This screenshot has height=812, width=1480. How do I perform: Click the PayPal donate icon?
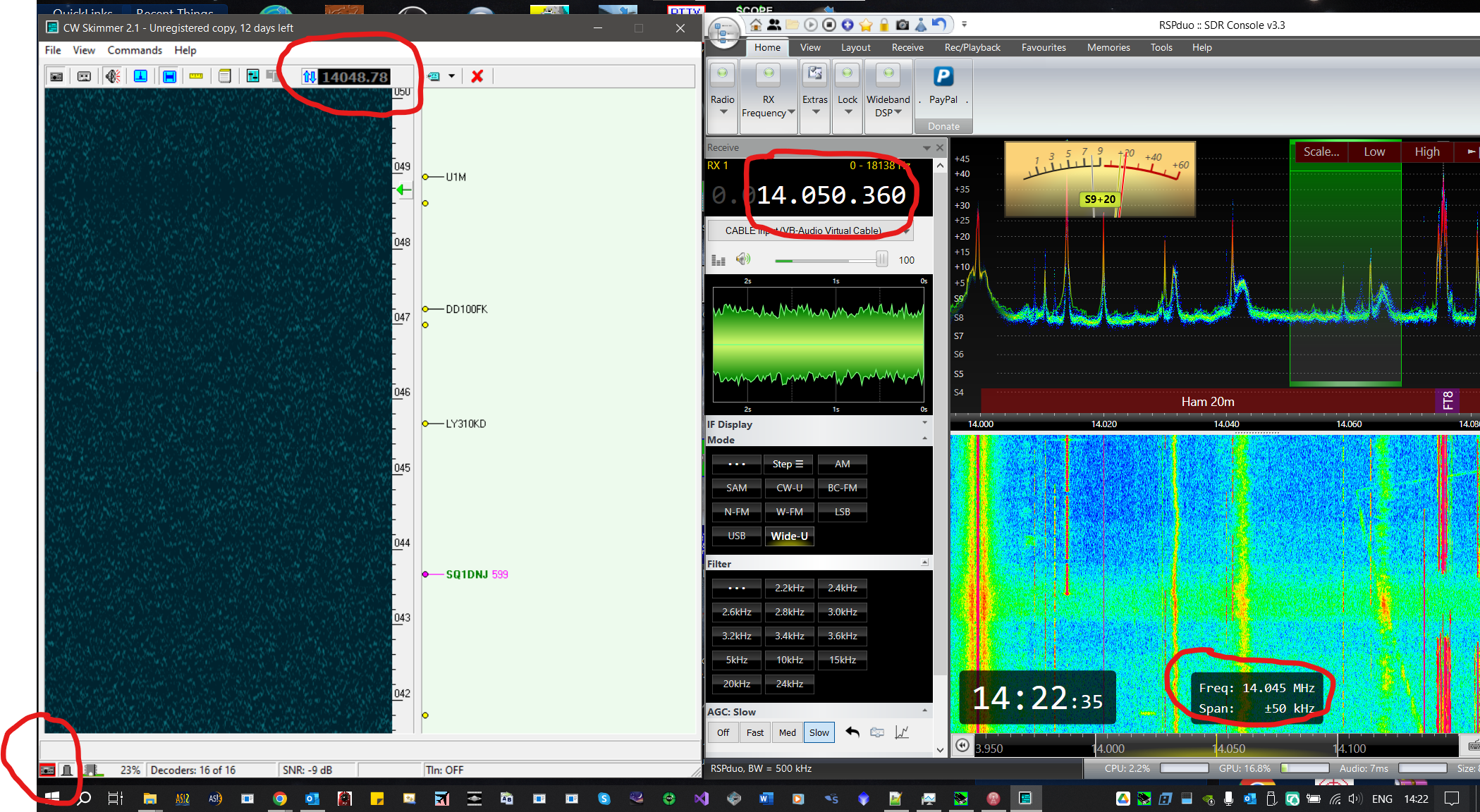point(943,76)
